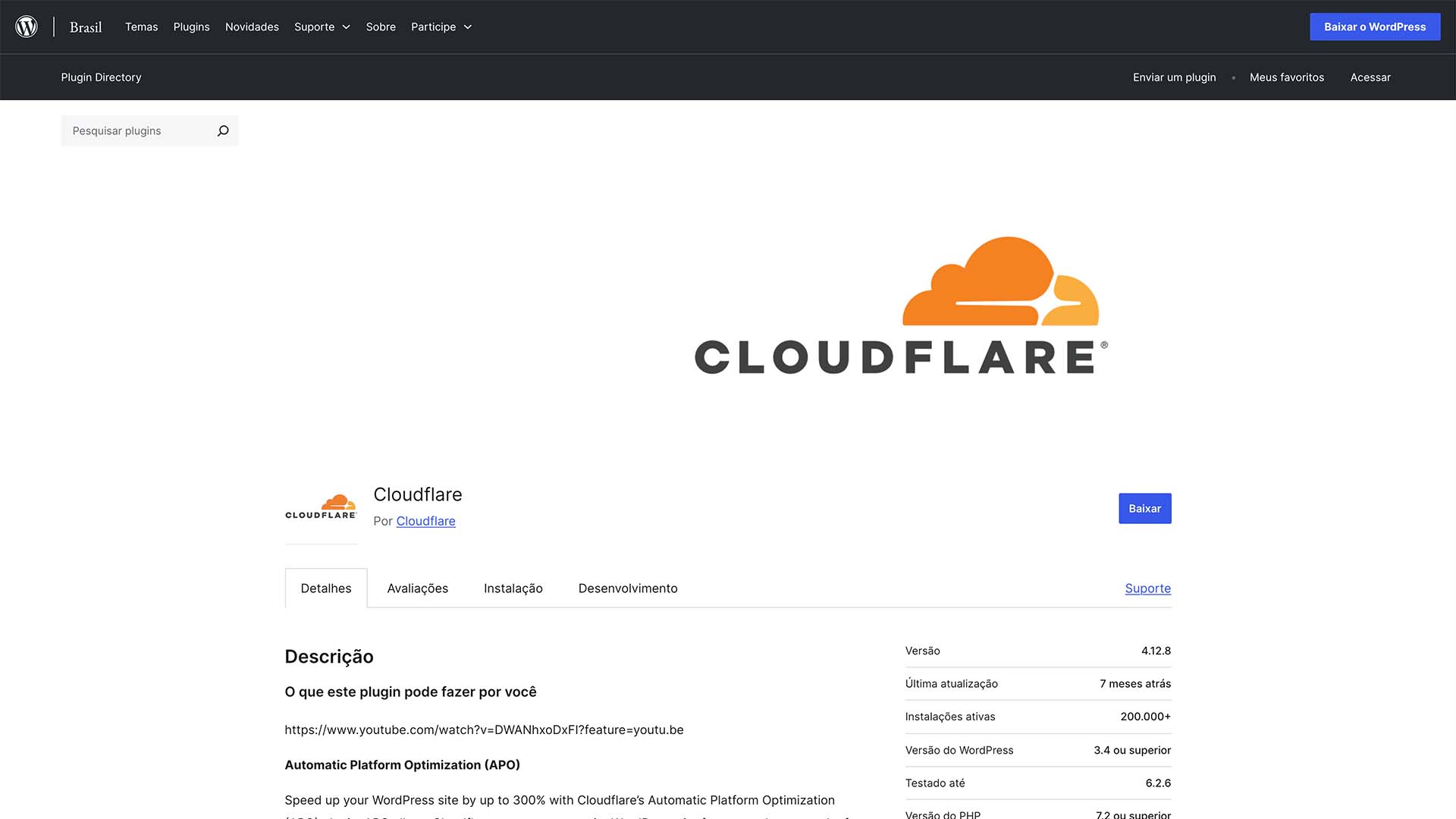Screen dimensions: 1456x819
Task: Click the small Cloudflare plugin icon
Action: [x=321, y=507]
